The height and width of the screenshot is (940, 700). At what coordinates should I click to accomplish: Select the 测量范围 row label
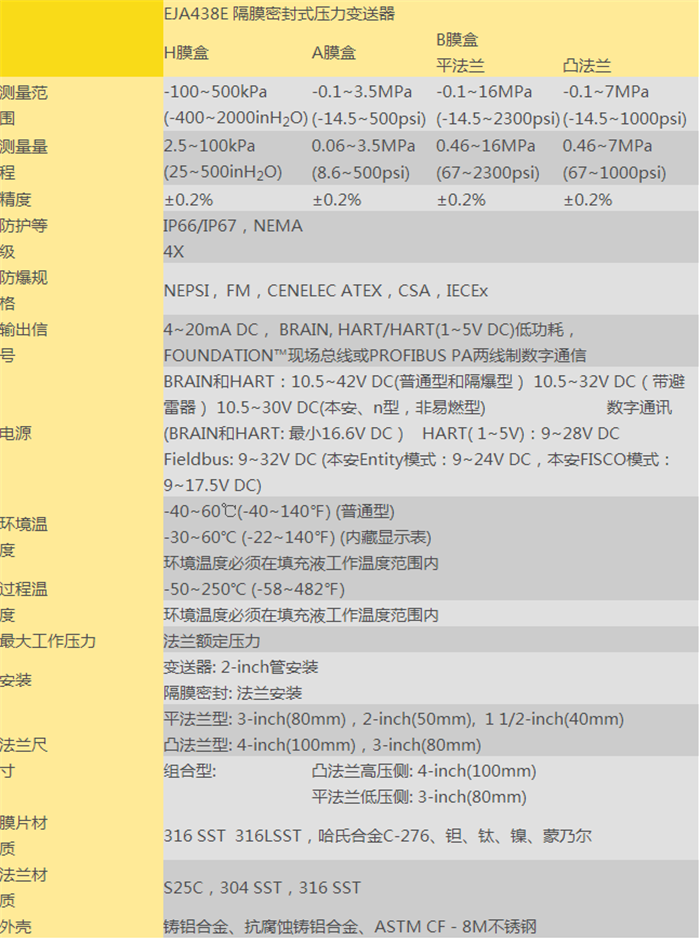click(24, 105)
